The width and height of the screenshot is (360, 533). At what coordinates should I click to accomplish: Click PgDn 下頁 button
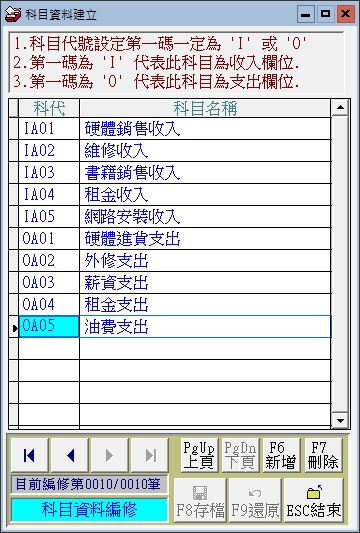[x=240, y=455]
